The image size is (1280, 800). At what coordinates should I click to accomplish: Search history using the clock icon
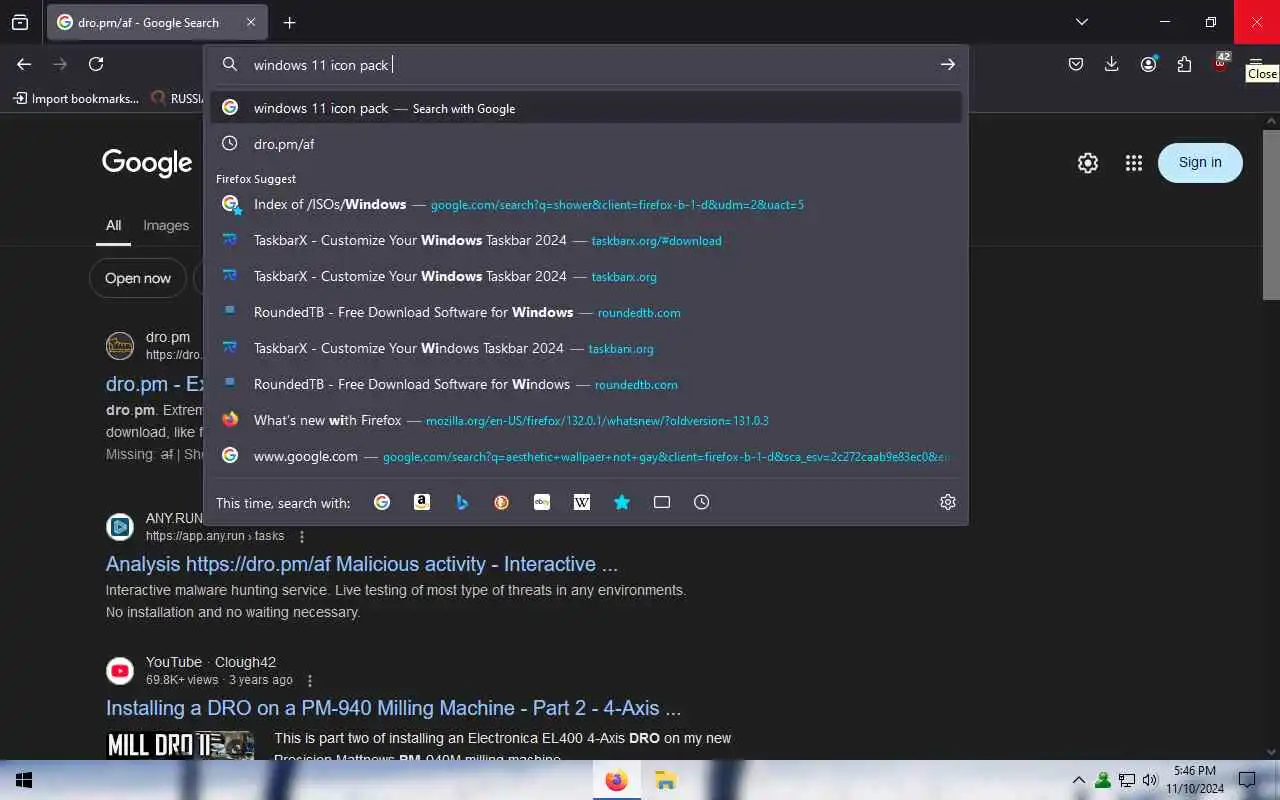click(702, 502)
